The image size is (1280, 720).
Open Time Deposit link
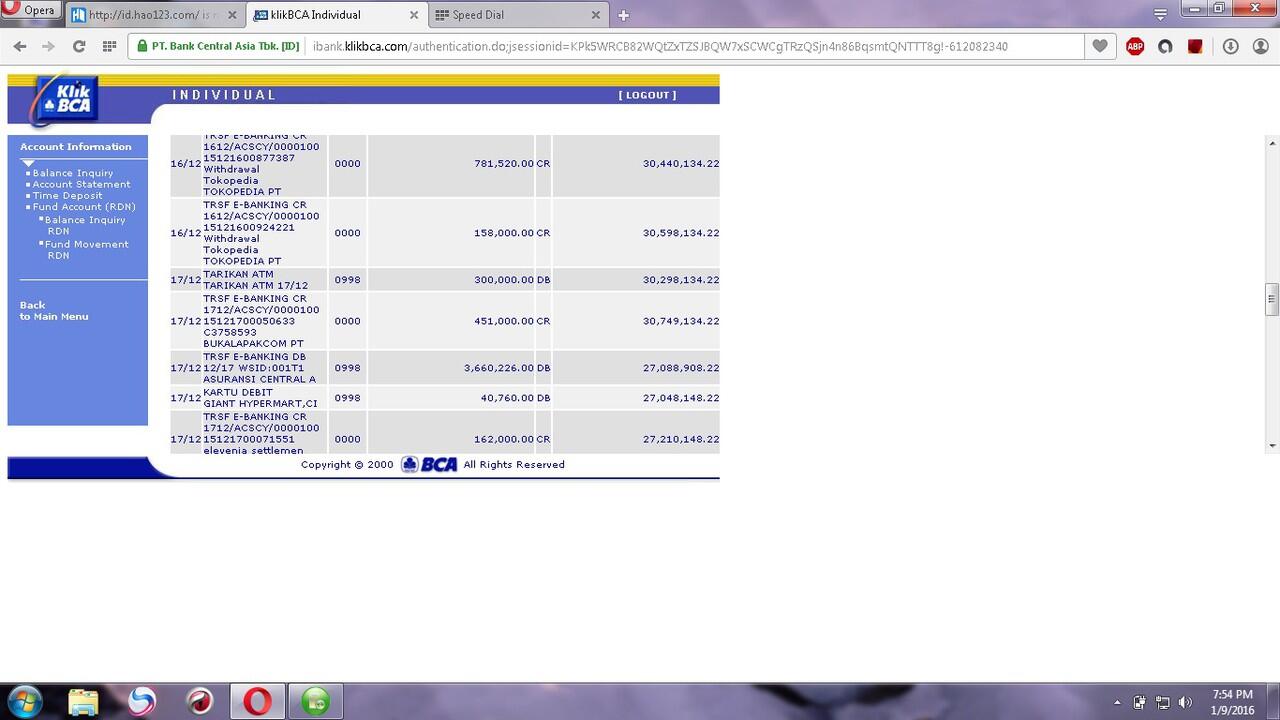pos(67,196)
